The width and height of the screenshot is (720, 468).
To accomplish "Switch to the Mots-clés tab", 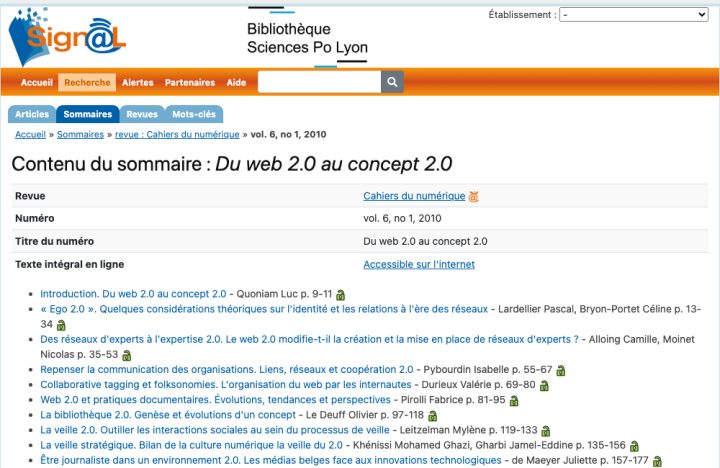I will (x=194, y=114).
